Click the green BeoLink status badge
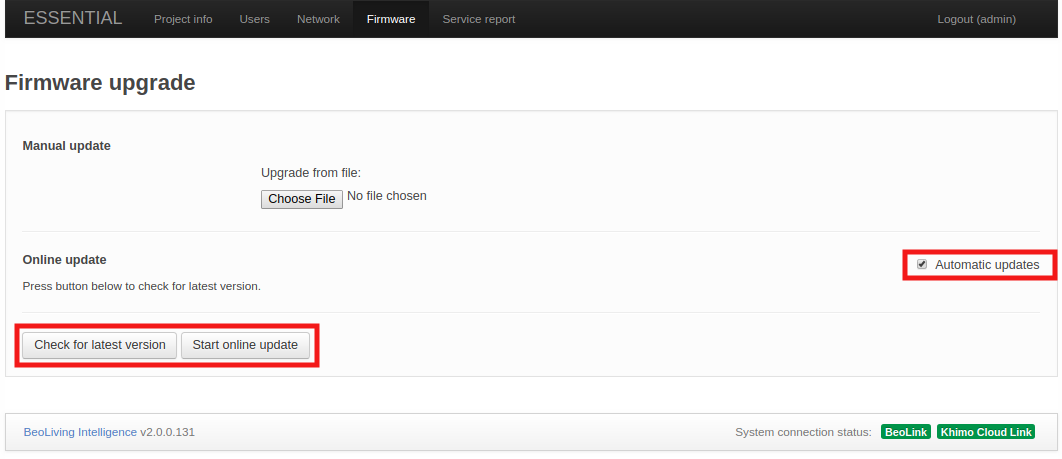This screenshot has height=459, width=1062. [x=905, y=432]
